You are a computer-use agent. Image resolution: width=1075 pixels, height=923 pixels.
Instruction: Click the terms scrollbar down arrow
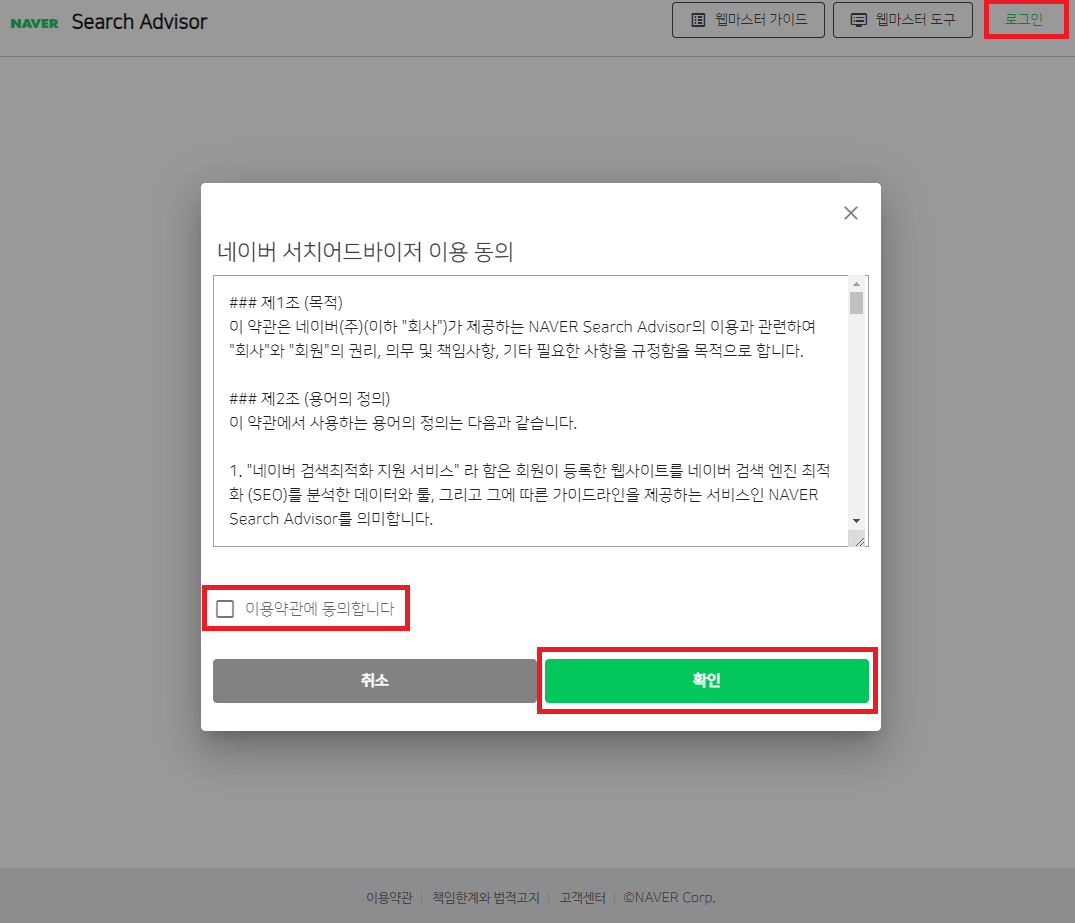pyautogui.click(x=856, y=521)
